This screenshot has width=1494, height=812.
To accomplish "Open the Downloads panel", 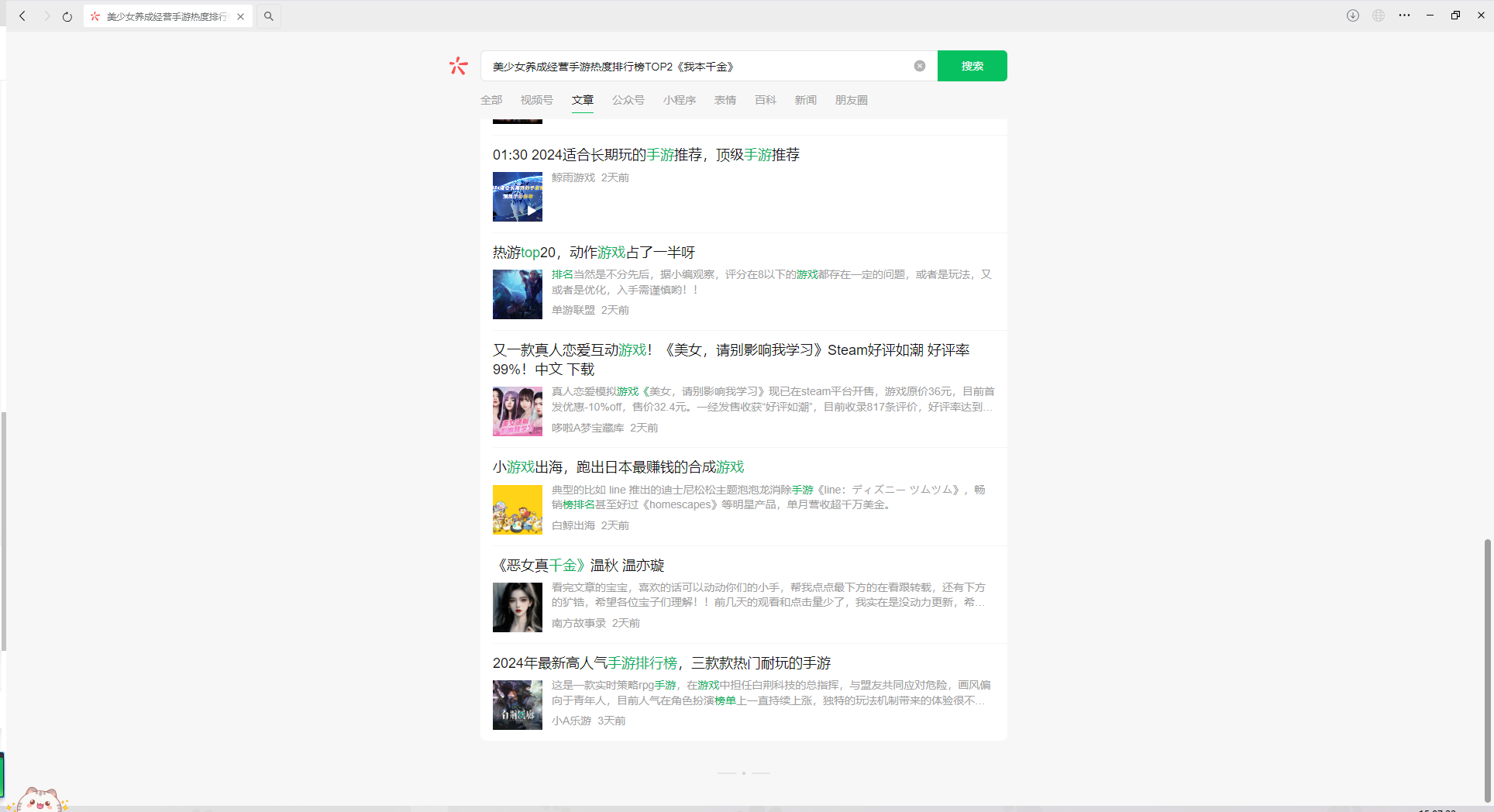I will click(1353, 15).
